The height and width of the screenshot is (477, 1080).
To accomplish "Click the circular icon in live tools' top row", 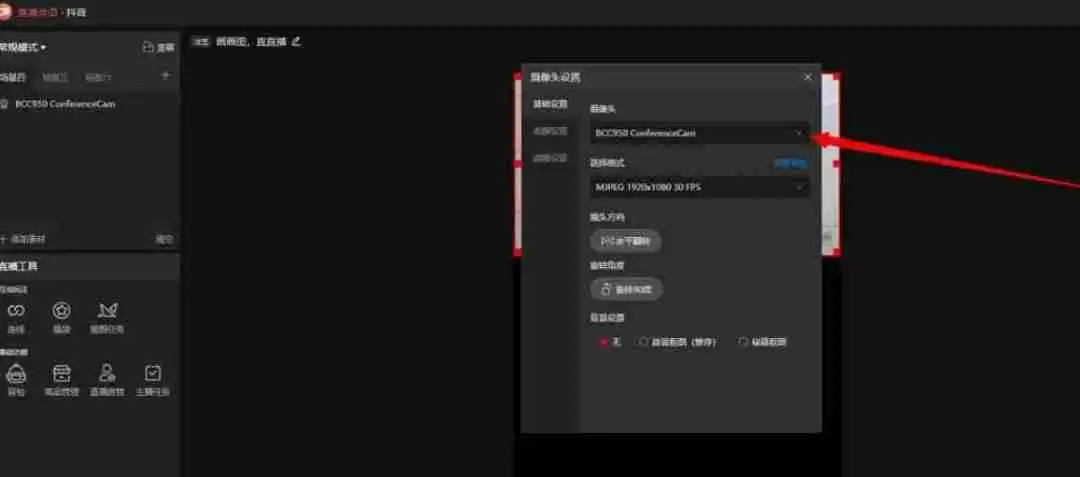I will coord(61,311).
